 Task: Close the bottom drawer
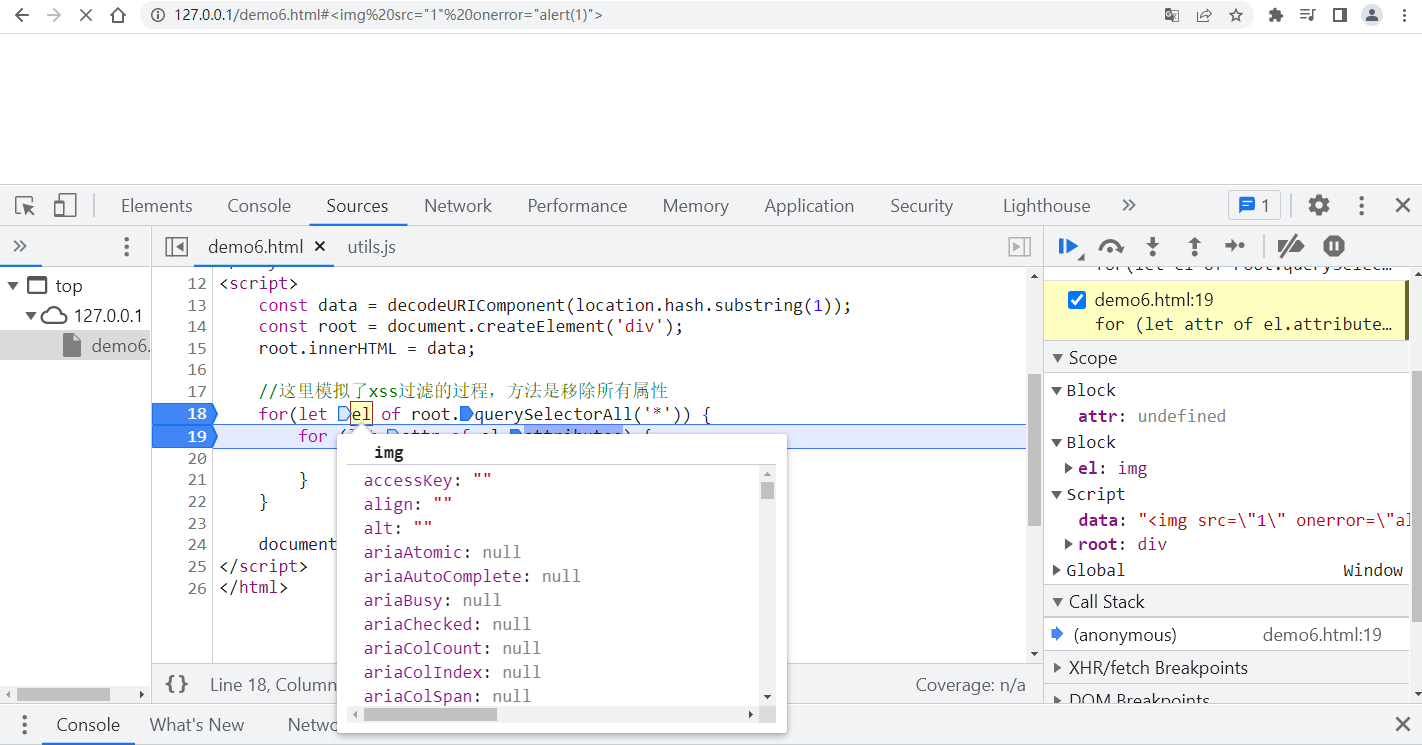click(1403, 725)
